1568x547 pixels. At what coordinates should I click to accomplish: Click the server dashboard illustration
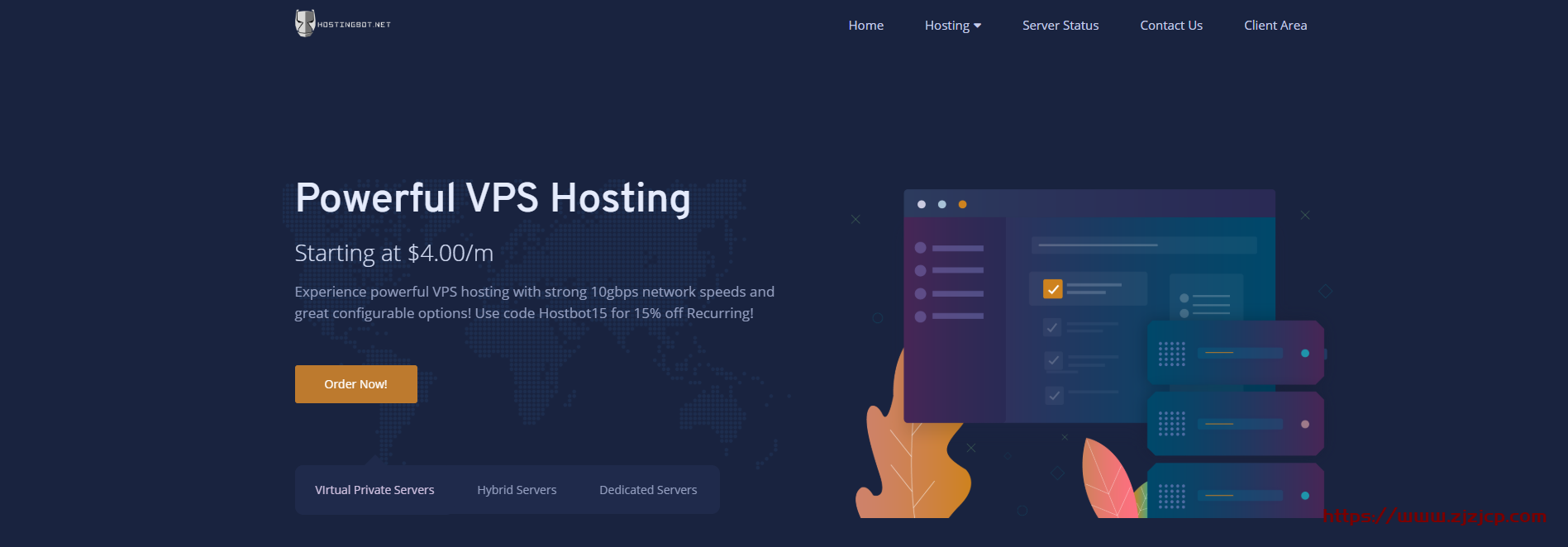click(x=1091, y=354)
